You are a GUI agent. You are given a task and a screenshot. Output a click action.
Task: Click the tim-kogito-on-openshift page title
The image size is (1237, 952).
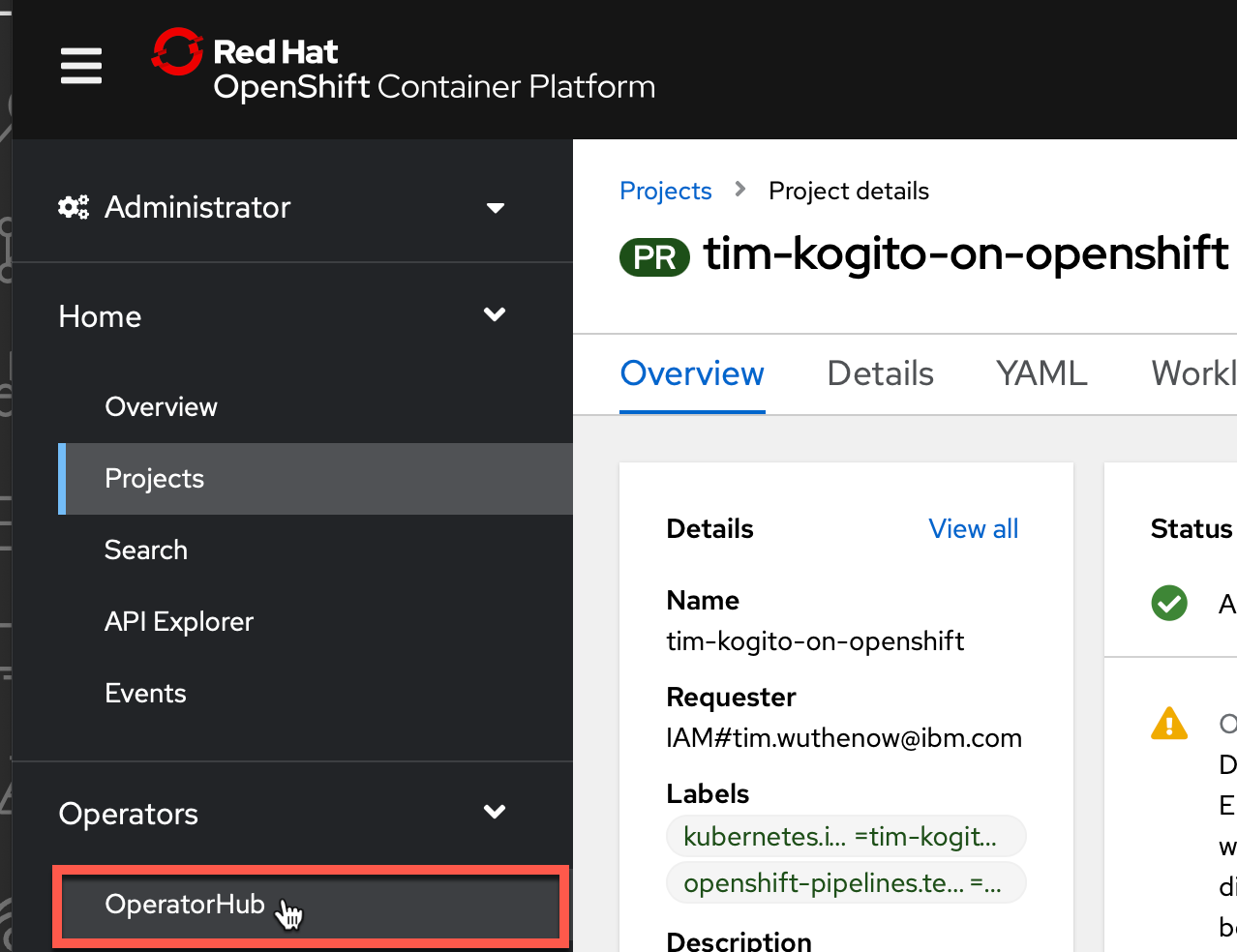point(966,253)
